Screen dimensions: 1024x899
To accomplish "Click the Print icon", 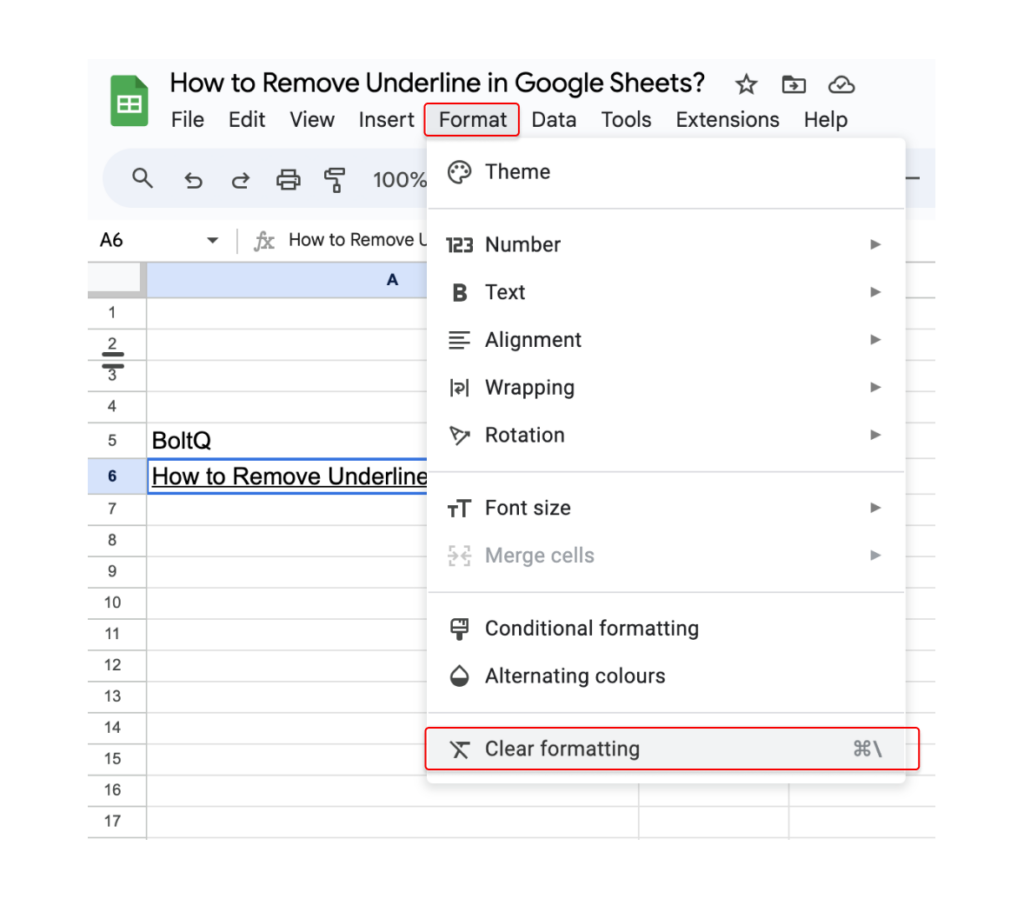I will tap(288, 179).
